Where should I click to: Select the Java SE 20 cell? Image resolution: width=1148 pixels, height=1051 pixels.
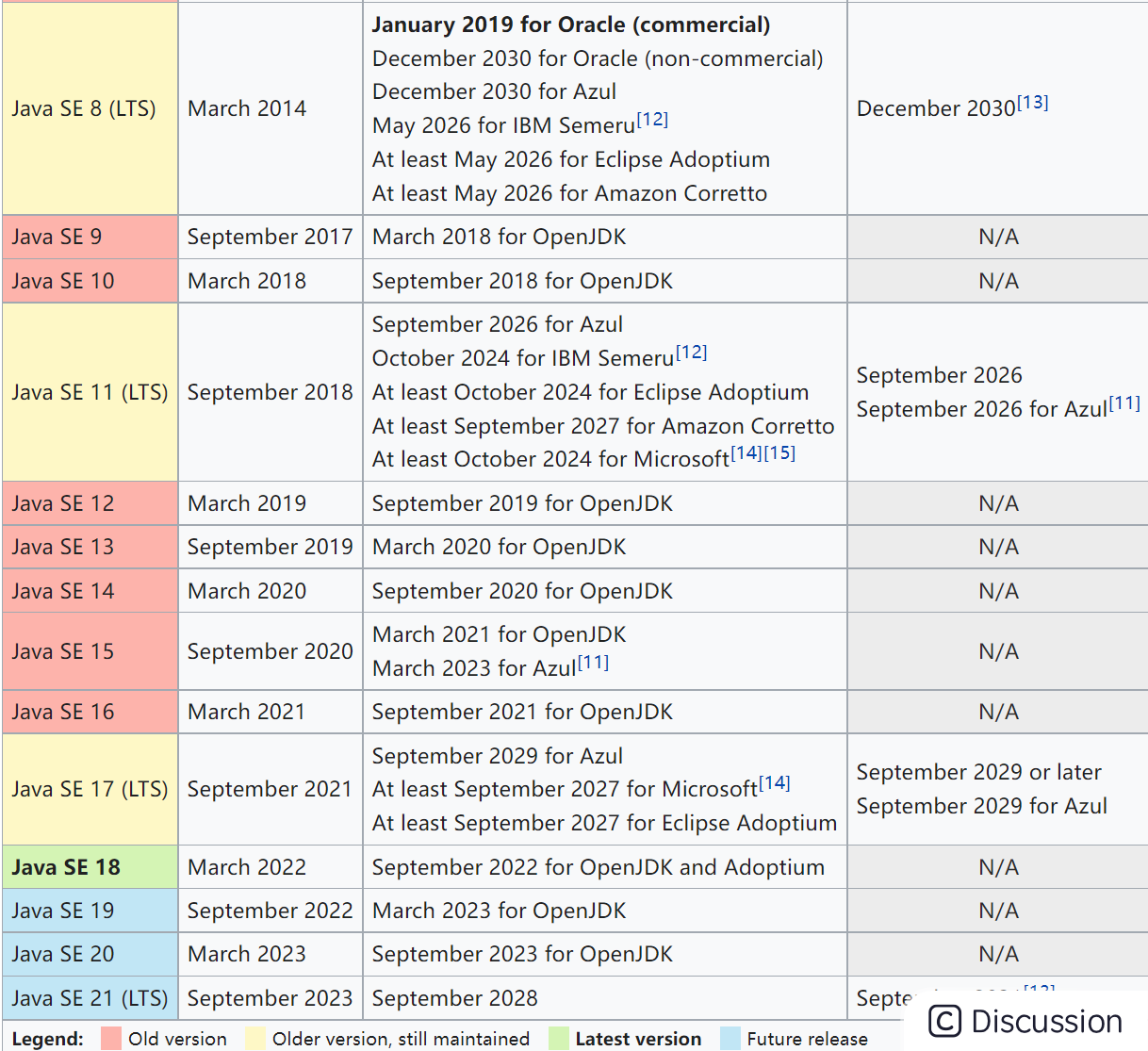click(x=90, y=954)
